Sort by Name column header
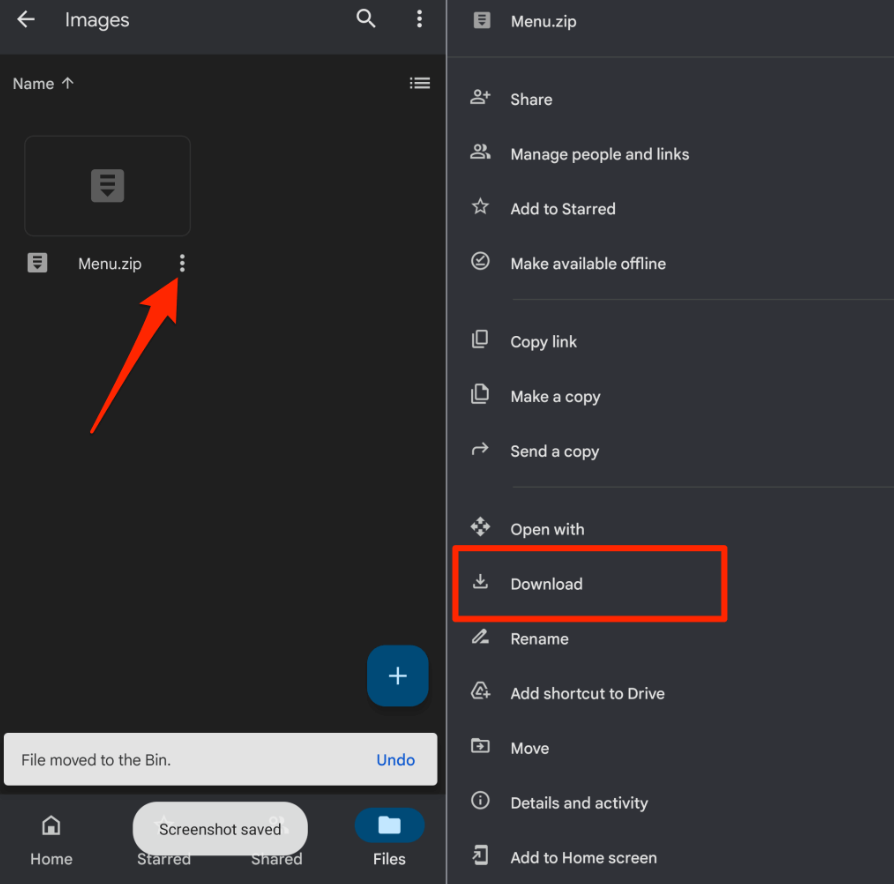The width and height of the screenshot is (894, 884). [x=33, y=84]
